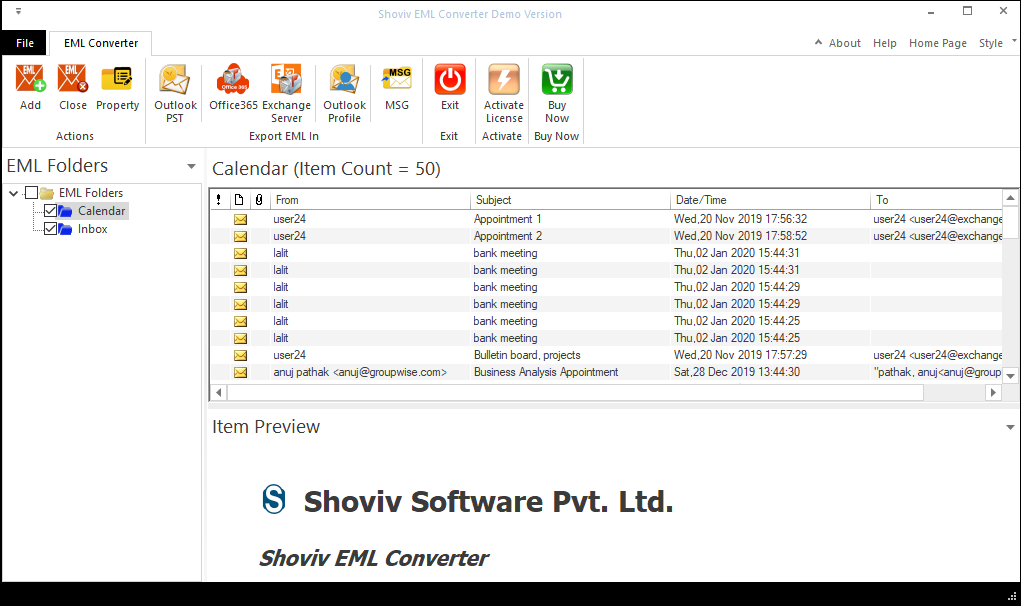Sort list by Date/Time column
The image size is (1021, 606).
click(x=770, y=200)
